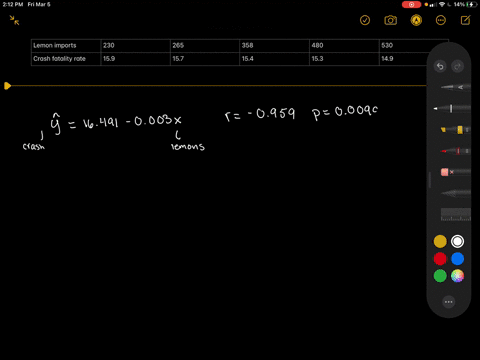This screenshot has width=480, height=360.
Task: Choose the lasso selection tool
Action: tap(455, 193)
